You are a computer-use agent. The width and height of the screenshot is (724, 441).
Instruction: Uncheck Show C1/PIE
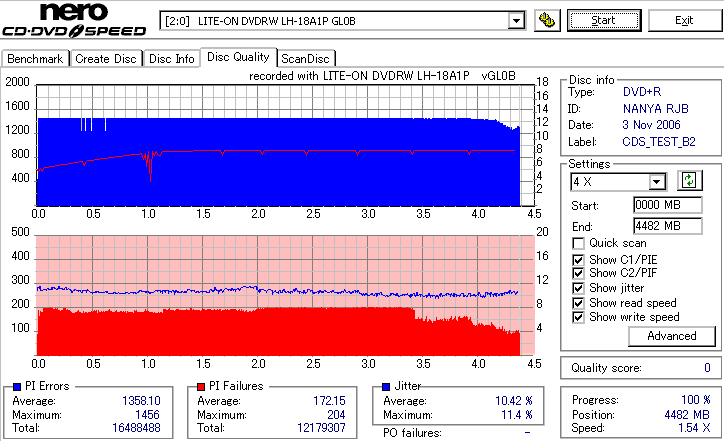578,260
